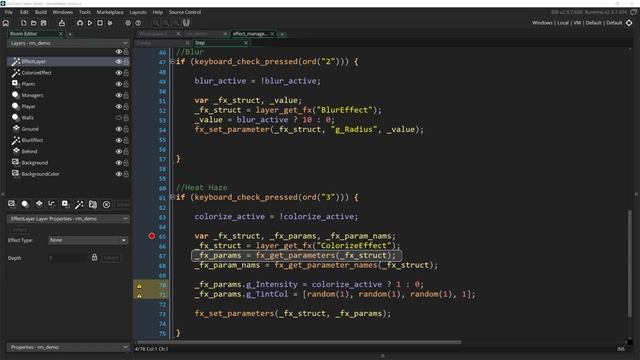Screen dimensions: 640x360
Task: Add a new layer folder icon
Action: tap(93, 204)
